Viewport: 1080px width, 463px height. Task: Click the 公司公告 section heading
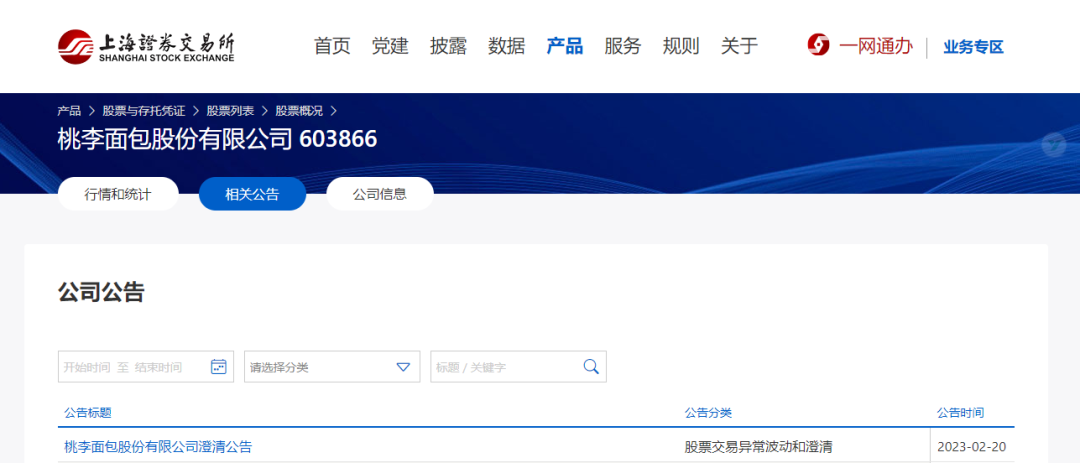[x=101, y=292]
